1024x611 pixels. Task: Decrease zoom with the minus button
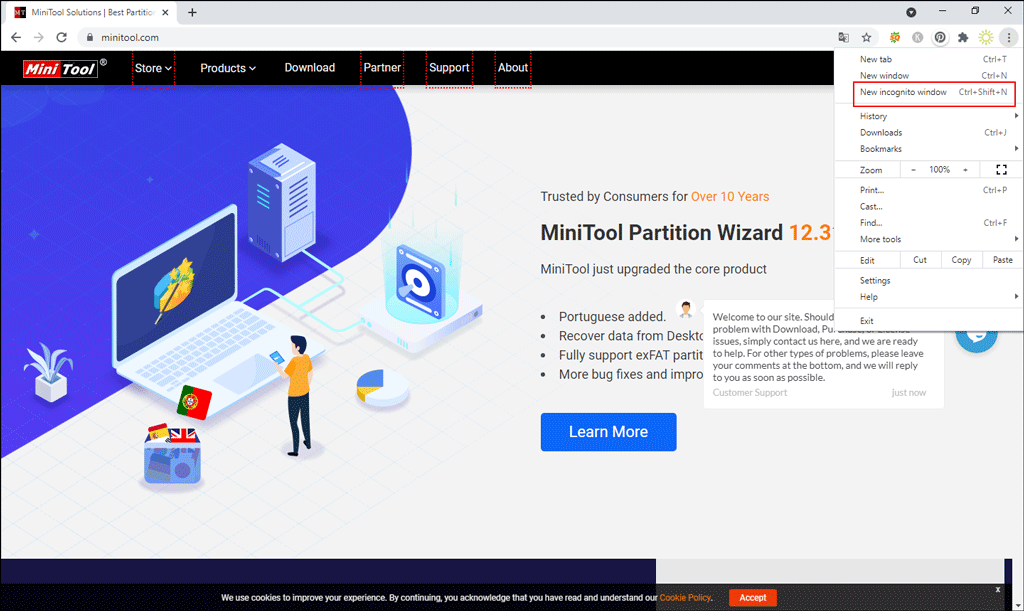(x=914, y=170)
